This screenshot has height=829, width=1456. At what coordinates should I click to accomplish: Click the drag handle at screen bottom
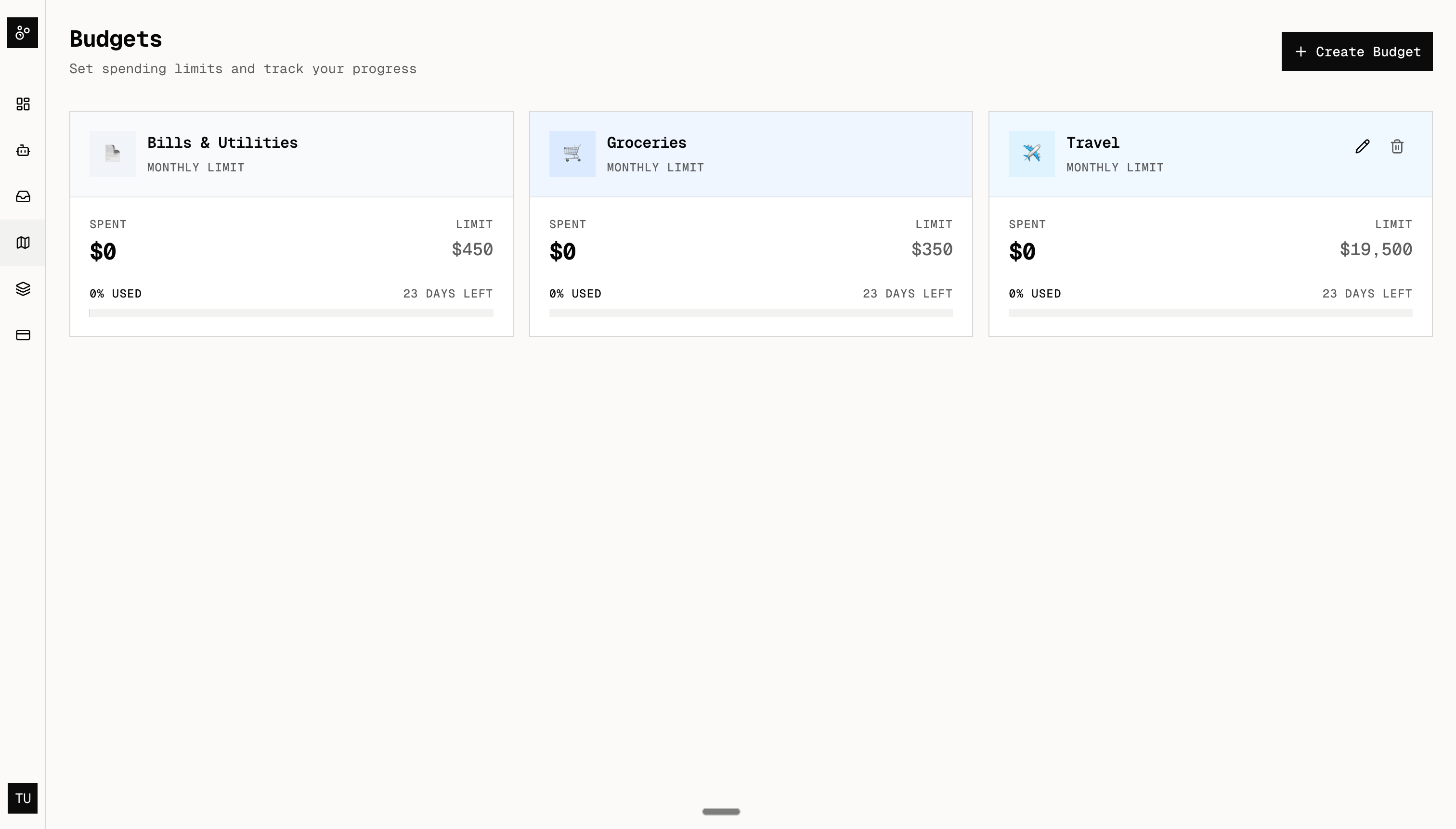(x=720, y=811)
